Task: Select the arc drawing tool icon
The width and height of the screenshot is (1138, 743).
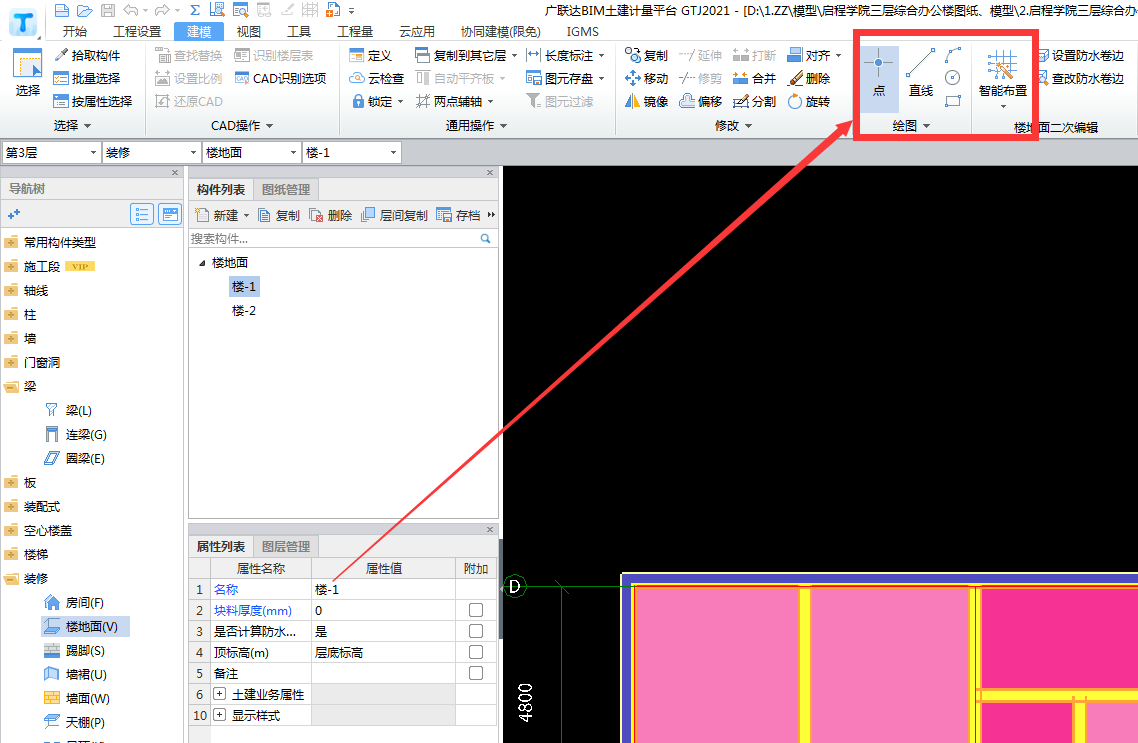Action: [x=953, y=55]
